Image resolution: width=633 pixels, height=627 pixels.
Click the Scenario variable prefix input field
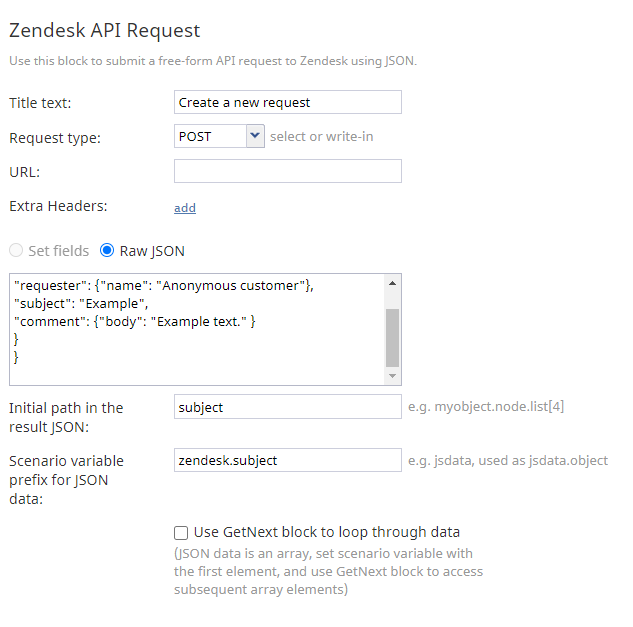click(x=287, y=460)
